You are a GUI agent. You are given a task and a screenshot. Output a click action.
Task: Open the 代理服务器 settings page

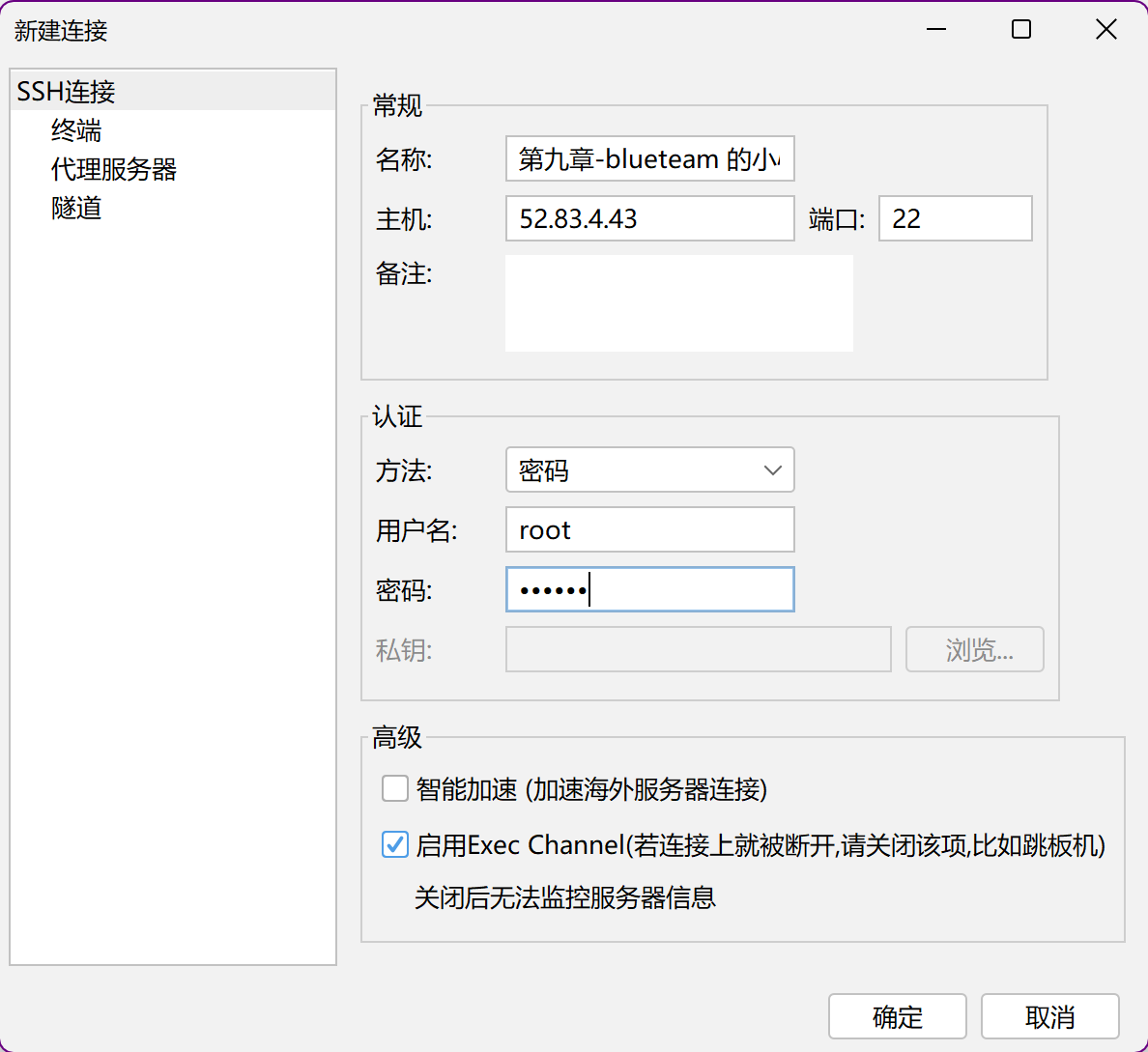tap(113, 169)
